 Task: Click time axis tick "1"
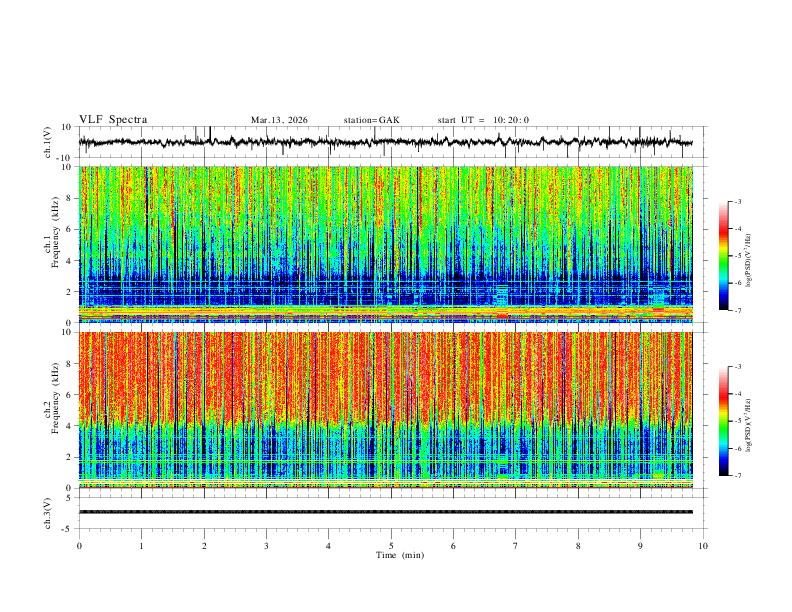tap(141, 546)
